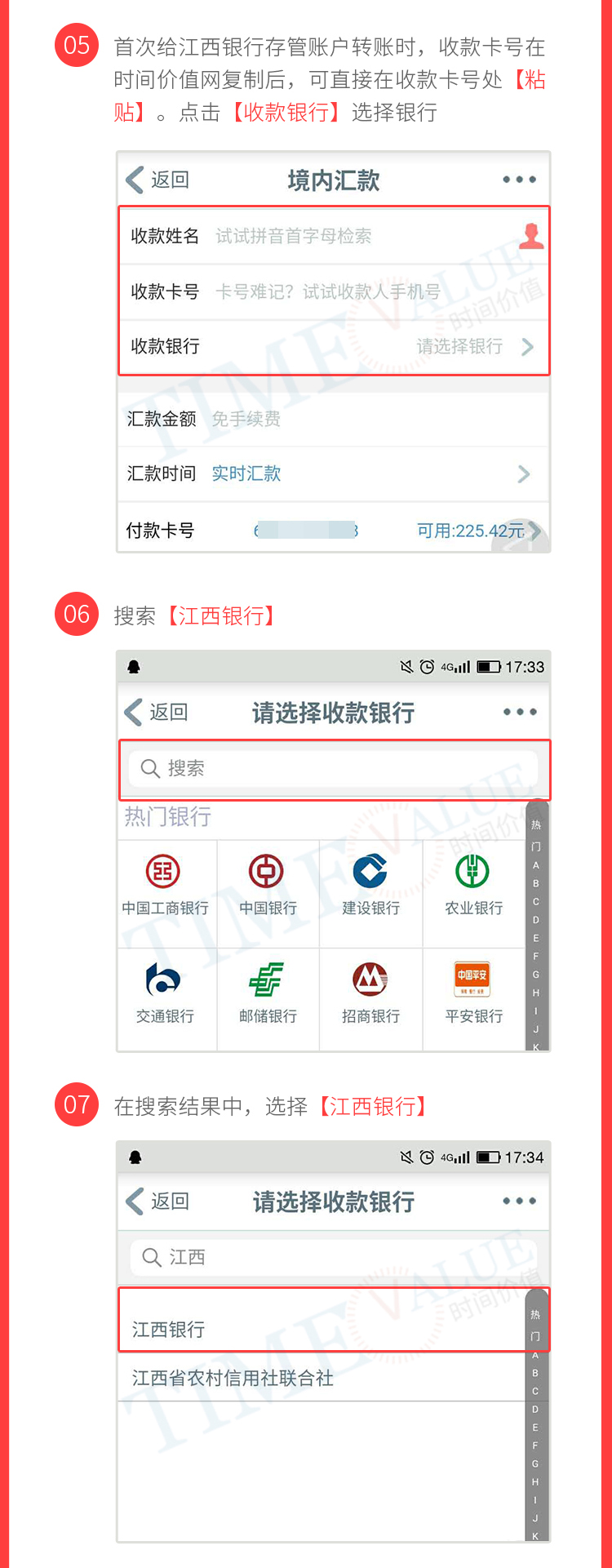Select 江西省农村信用社联合社 from results
Viewport: 612px width, 1568px height.
point(322,1378)
